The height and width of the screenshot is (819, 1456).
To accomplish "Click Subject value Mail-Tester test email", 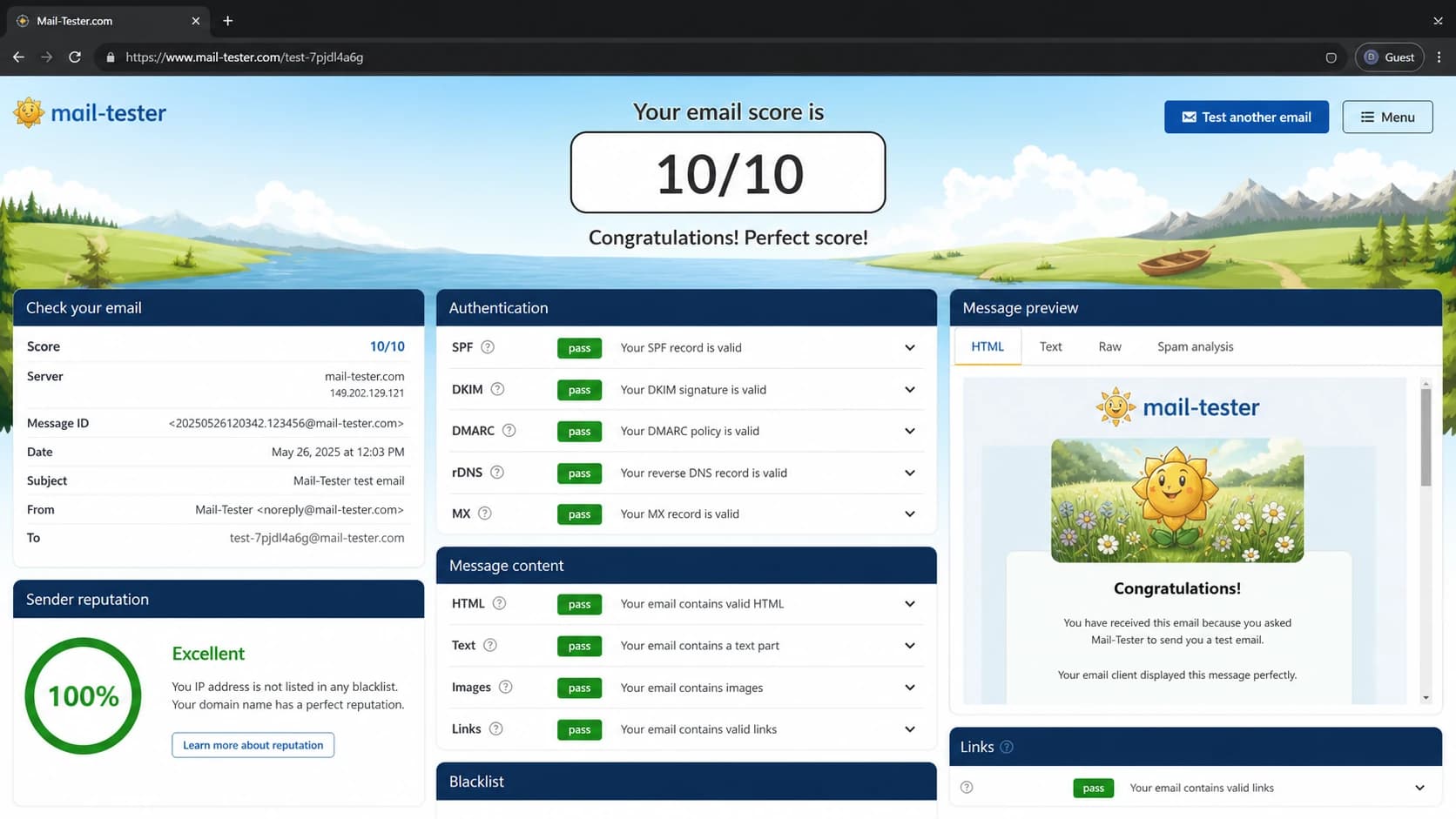I will click(348, 480).
